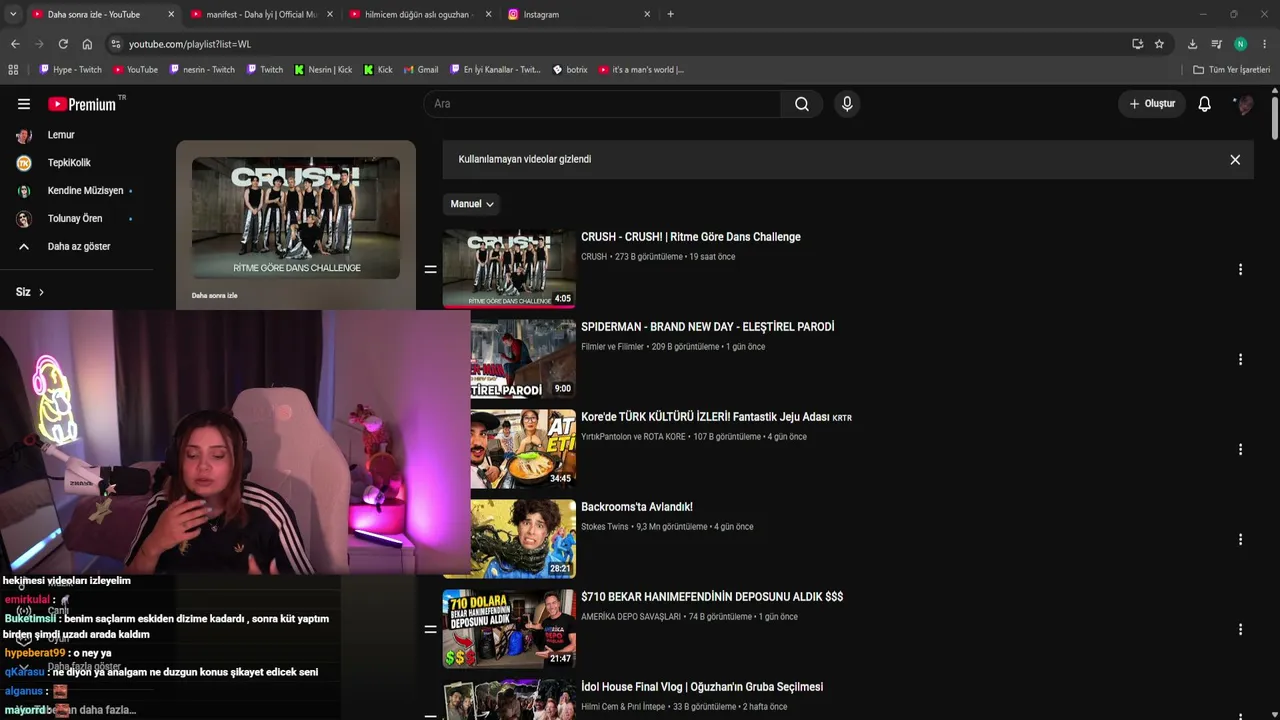Open the media controls icon in Chrome toolbar
Viewport: 1280px width, 720px height.
coord(1216,44)
